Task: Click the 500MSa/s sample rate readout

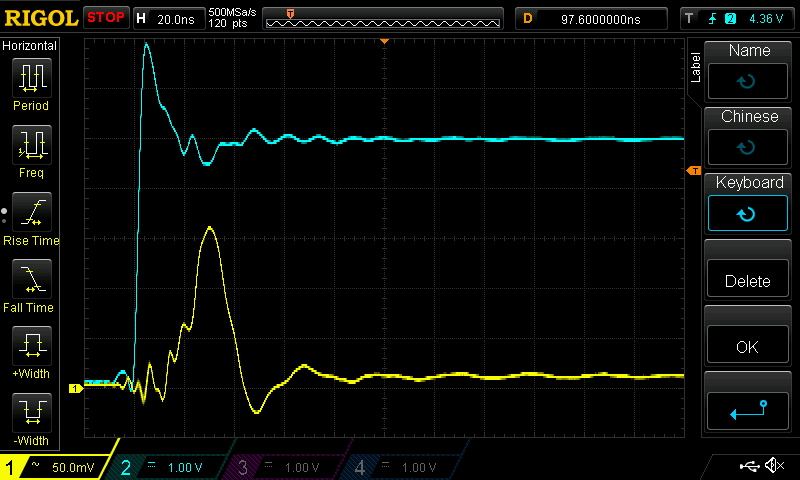Action: click(232, 12)
